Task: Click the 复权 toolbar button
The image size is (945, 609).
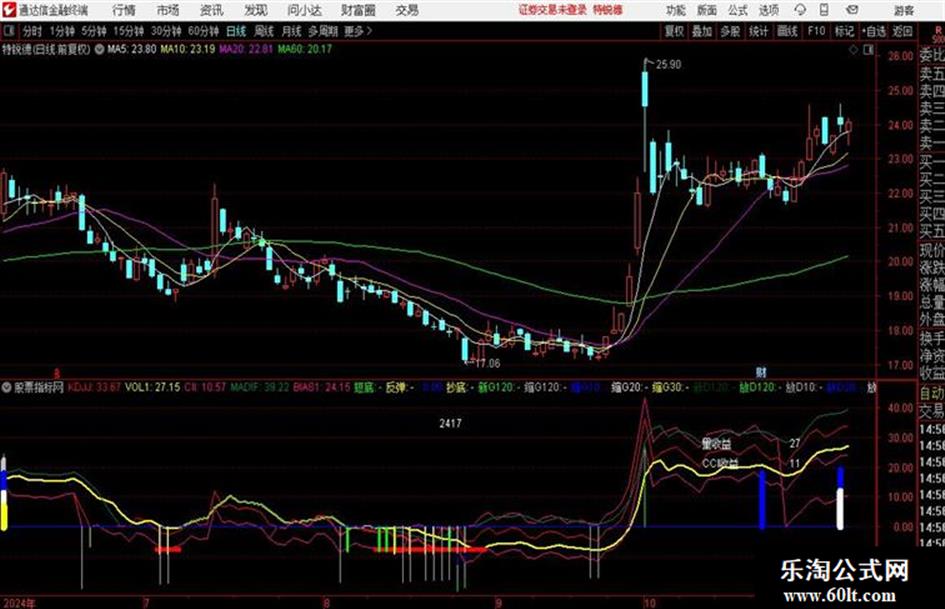Action: (674, 31)
